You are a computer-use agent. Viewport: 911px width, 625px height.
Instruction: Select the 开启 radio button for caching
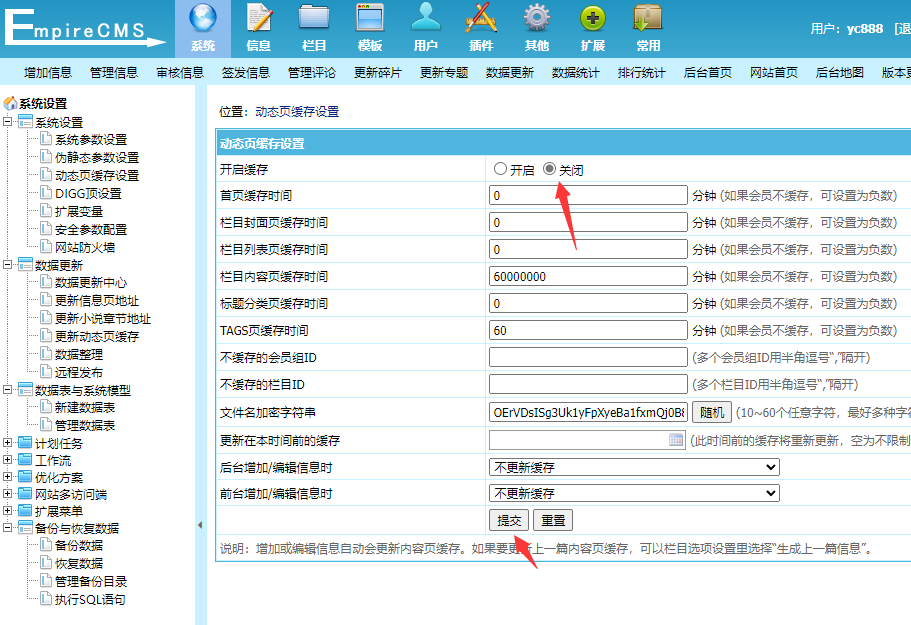click(x=498, y=168)
